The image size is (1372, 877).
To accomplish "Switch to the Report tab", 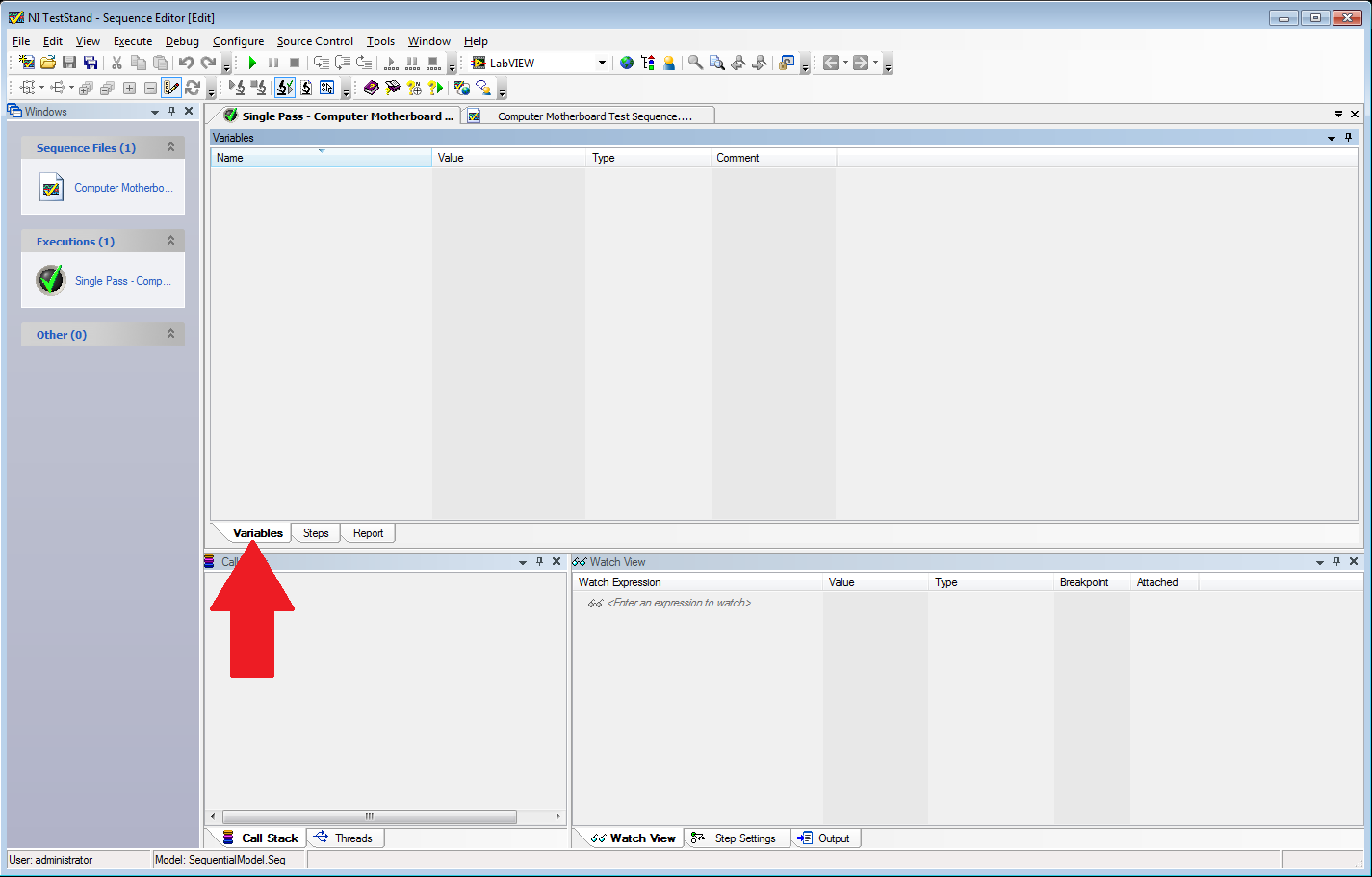I will [368, 533].
